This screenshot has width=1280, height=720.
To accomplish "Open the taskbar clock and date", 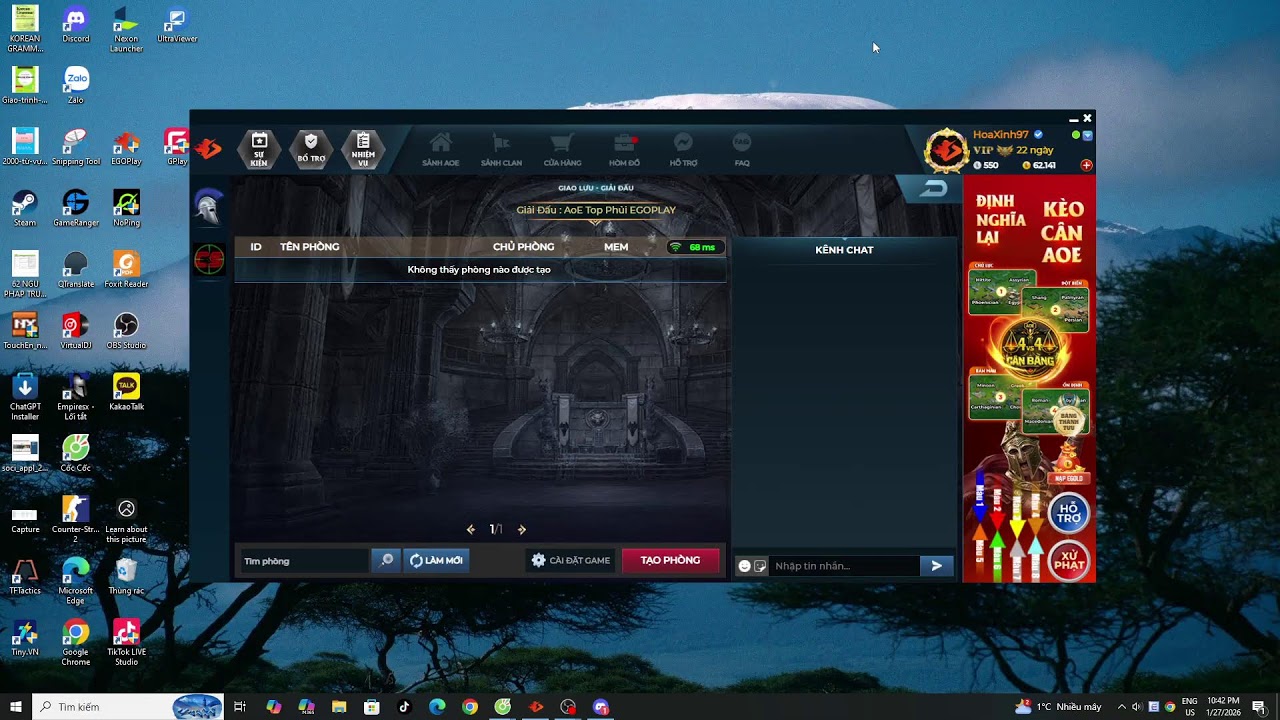I will pos(1223,707).
